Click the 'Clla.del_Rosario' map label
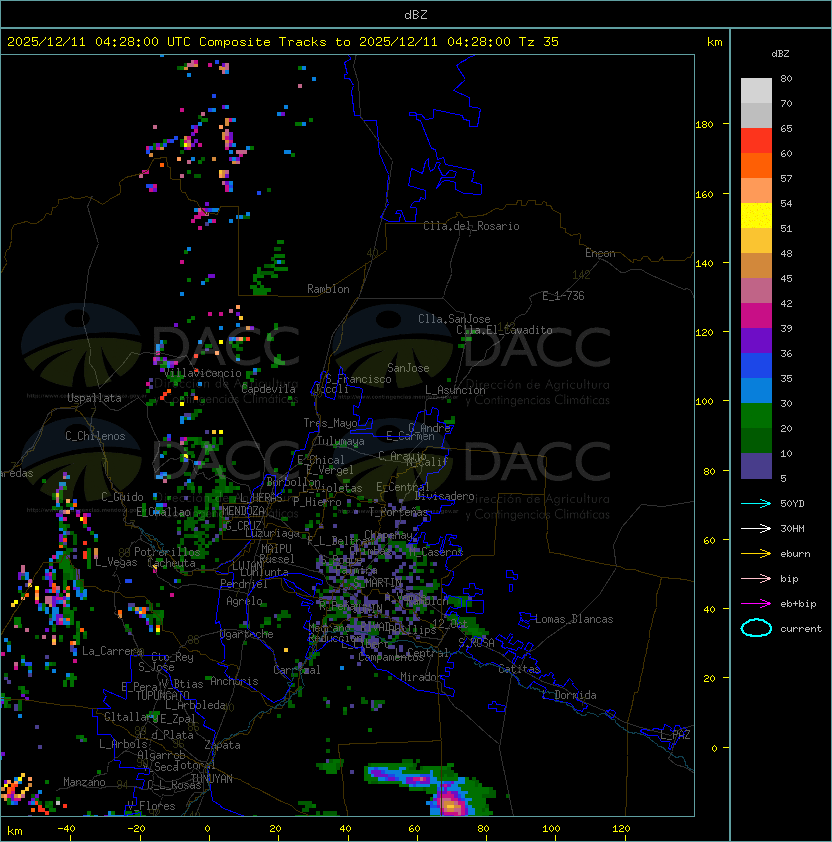832x842 pixels. [x=471, y=226]
